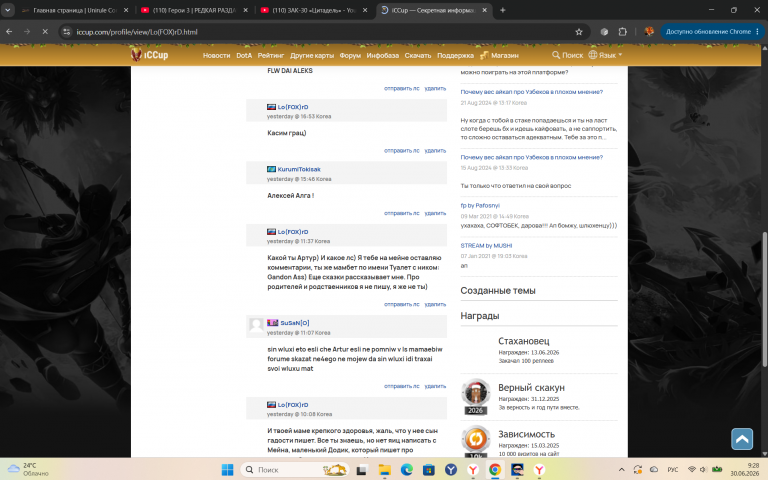Open the Магазин shop link
The height and width of the screenshot is (480, 768).
tap(499, 55)
